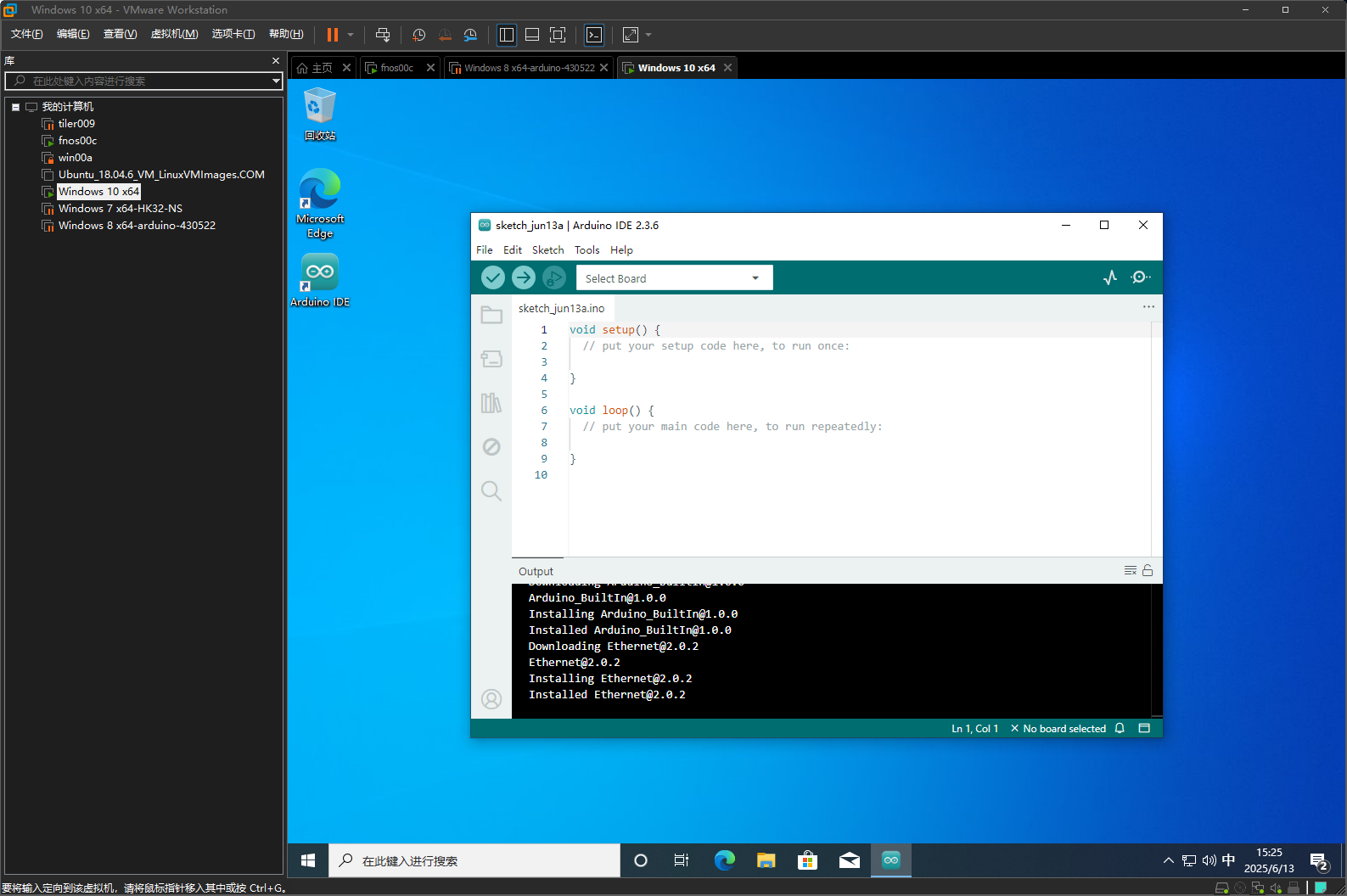Screen dimensions: 1347x896
Task: Show hidden system tray icons chevron
Action: 1169,860
